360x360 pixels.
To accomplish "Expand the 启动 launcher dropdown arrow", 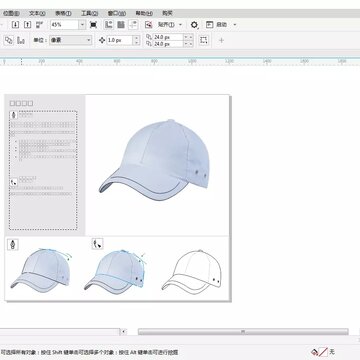I will (x=235, y=25).
